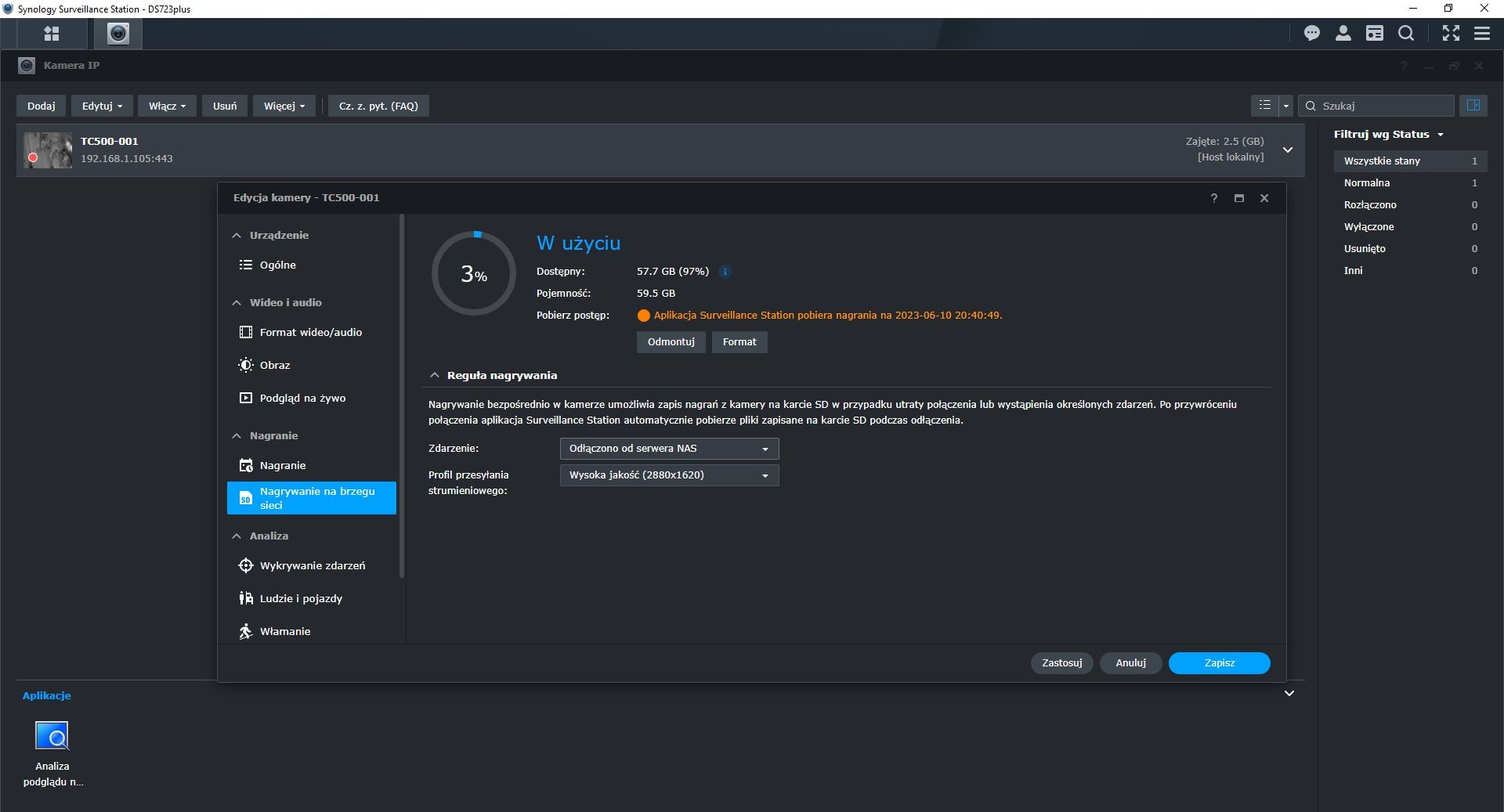Filter by Wyłączone status
1504x812 pixels.
tap(1410, 226)
